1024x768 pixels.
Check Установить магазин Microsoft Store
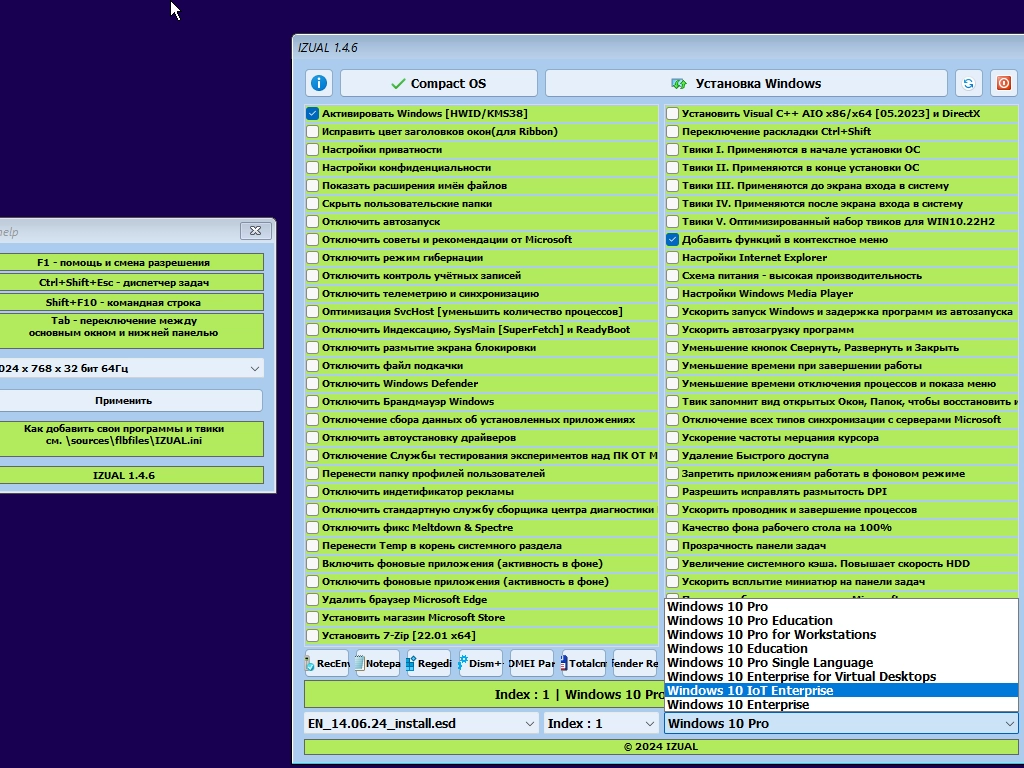point(312,617)
